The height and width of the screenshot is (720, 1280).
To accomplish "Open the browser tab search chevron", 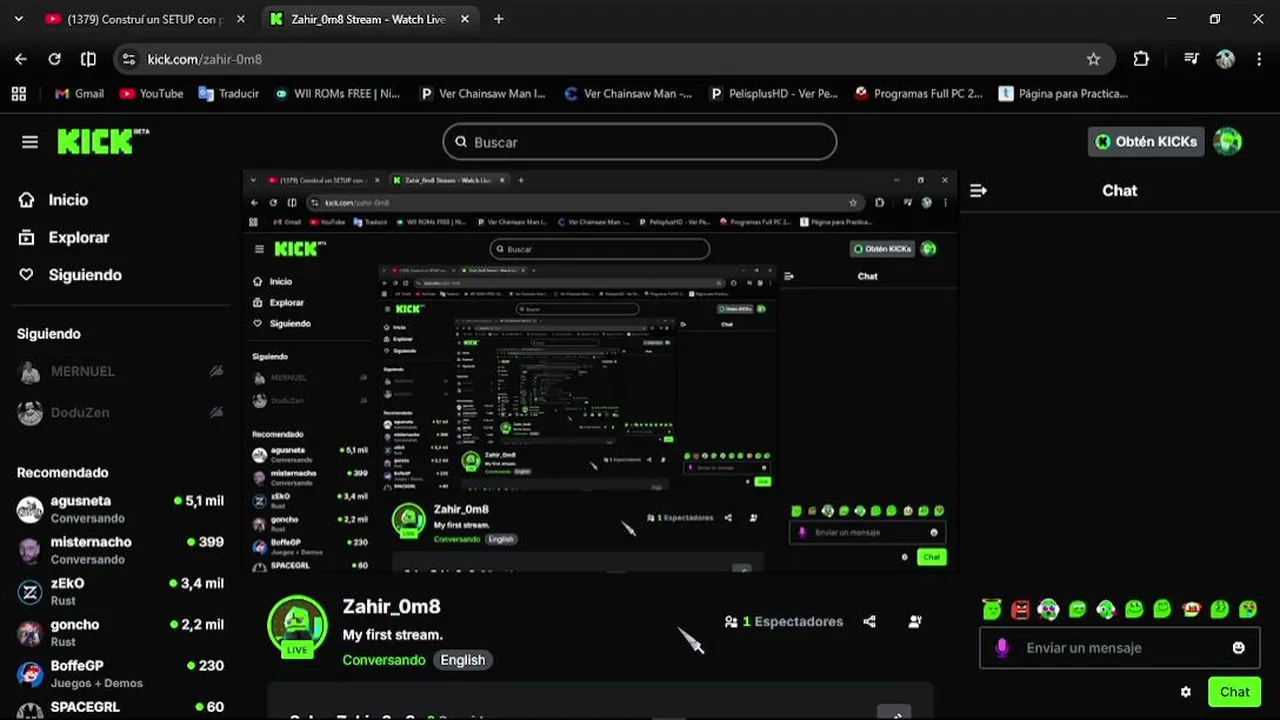I will tap(19, 19).
